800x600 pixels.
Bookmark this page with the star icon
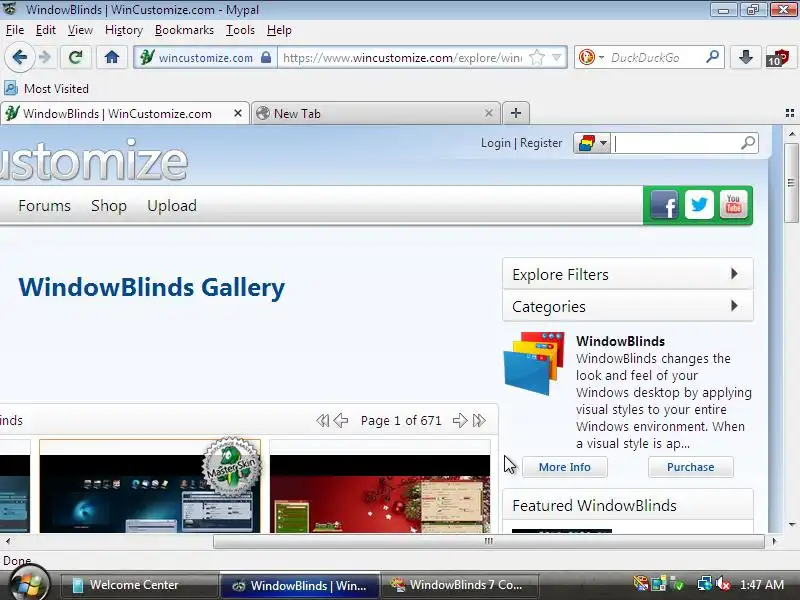pos(537,57)
